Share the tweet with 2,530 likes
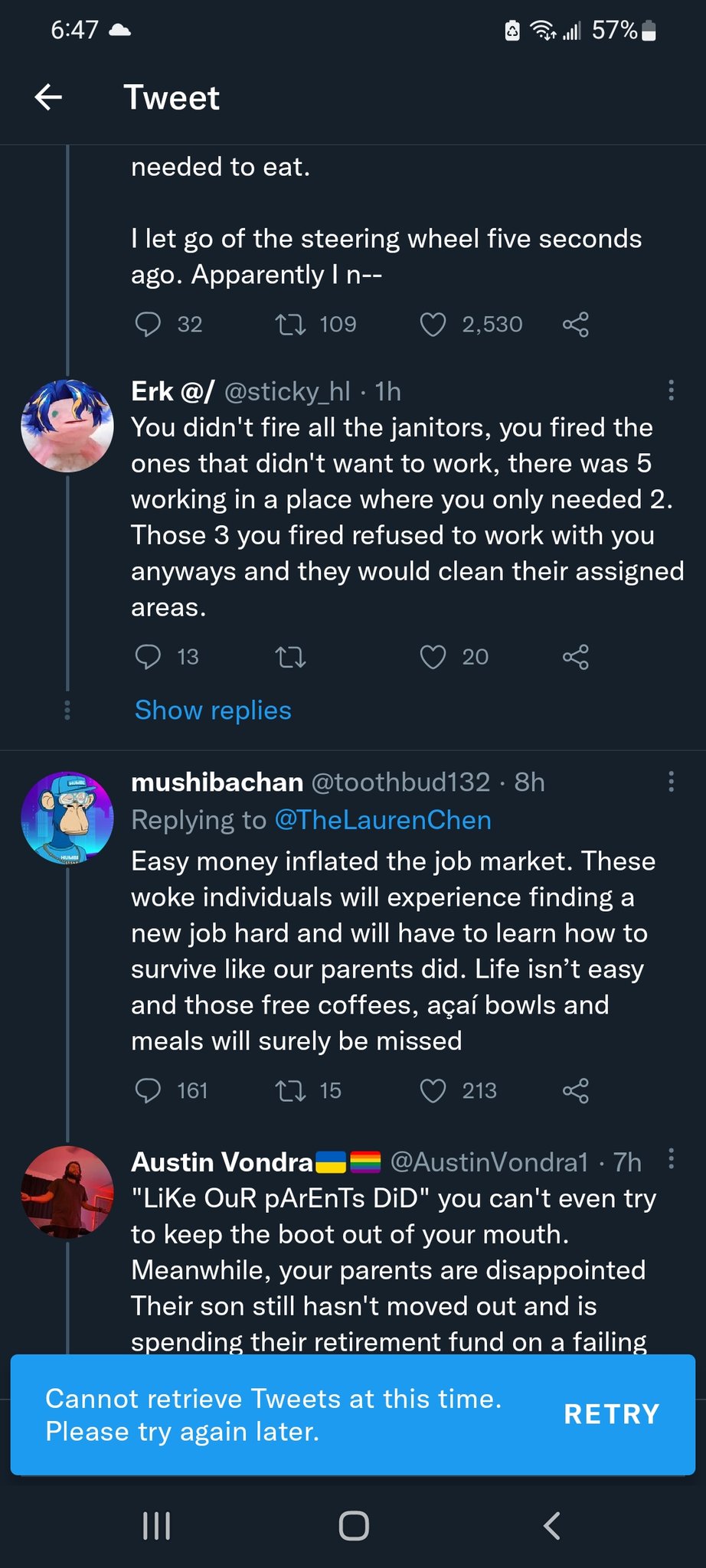 [576, 325]
